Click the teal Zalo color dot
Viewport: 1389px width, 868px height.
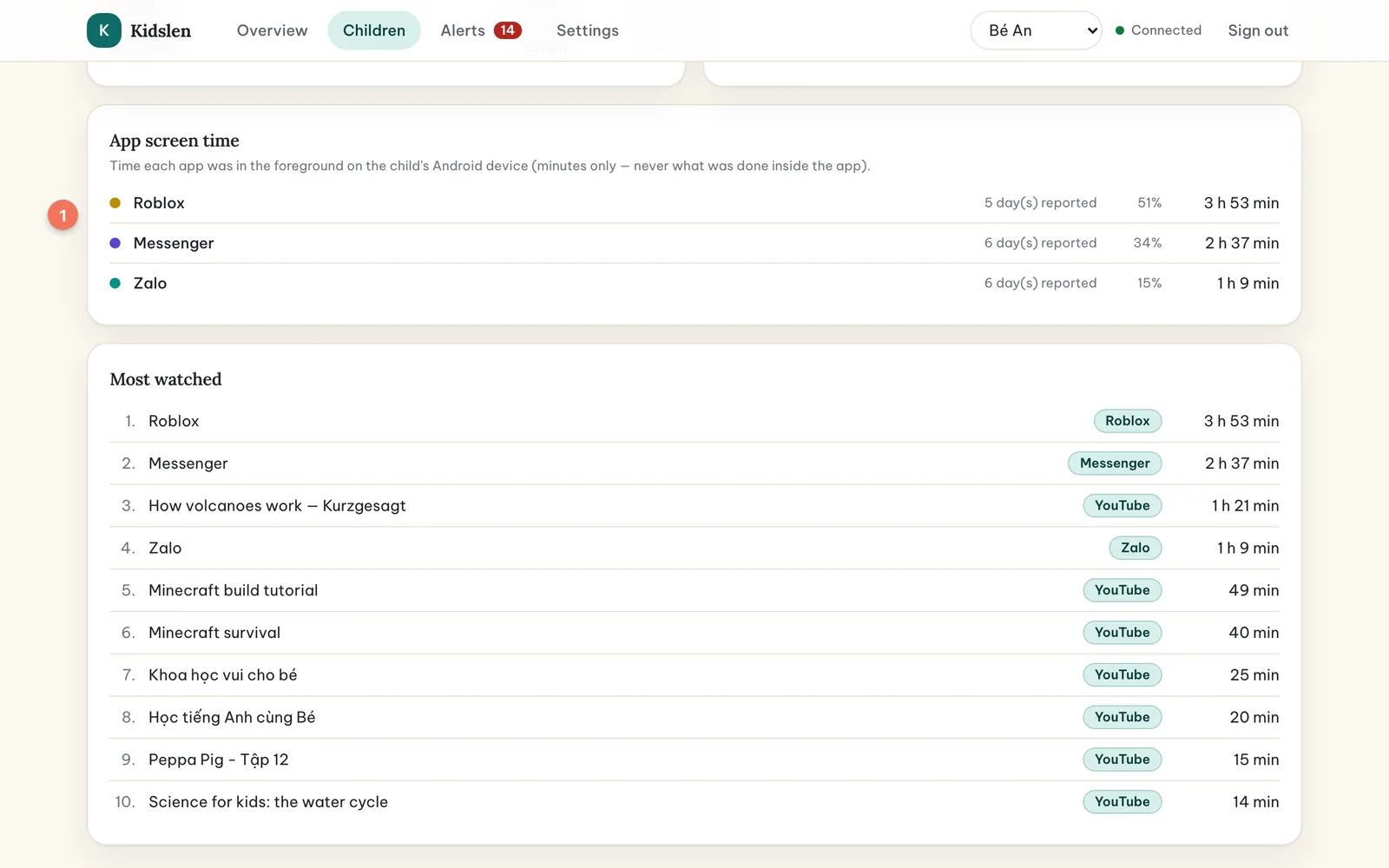click(115, 283)
